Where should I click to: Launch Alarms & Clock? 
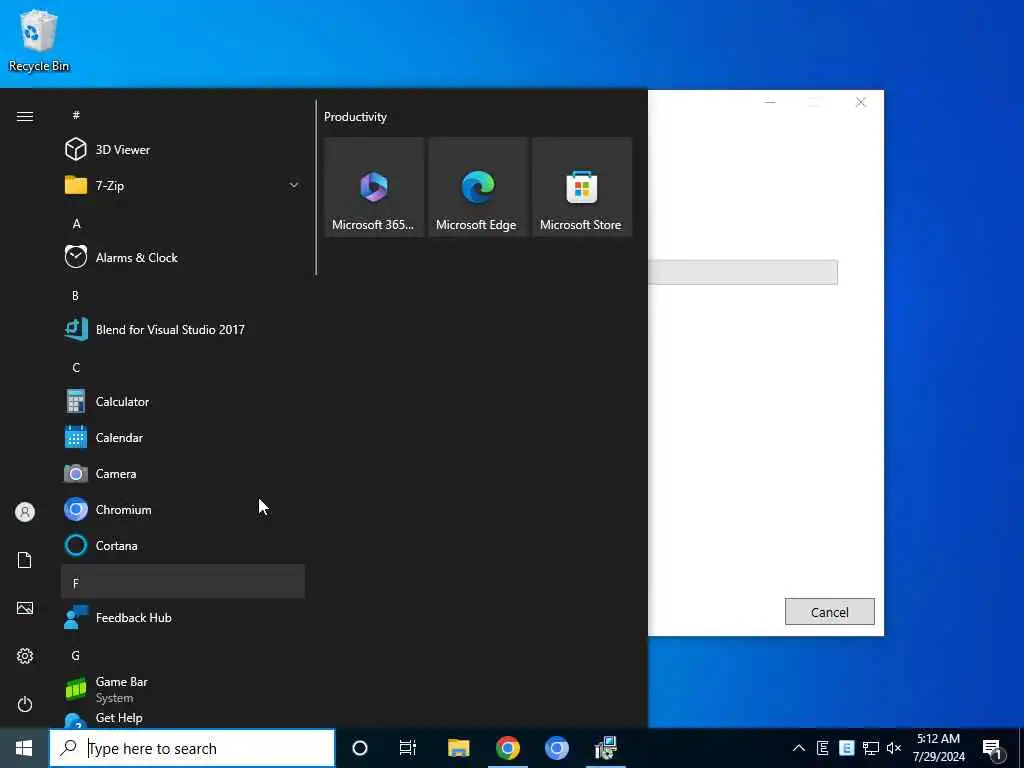point(183,257)
